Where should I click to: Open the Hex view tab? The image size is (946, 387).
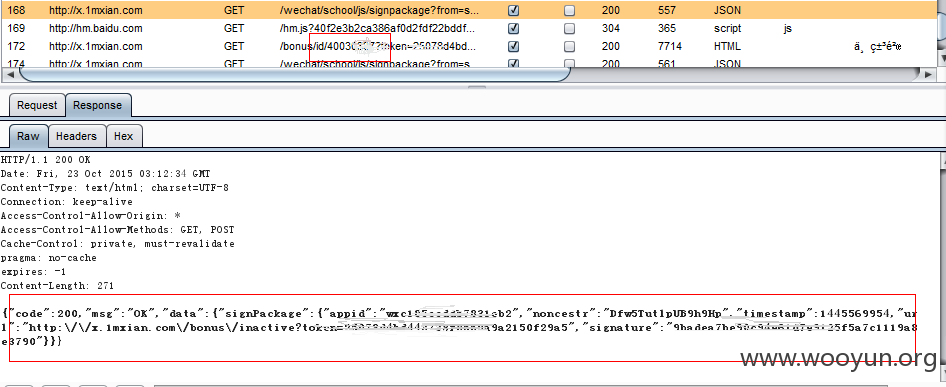[124, 136]
